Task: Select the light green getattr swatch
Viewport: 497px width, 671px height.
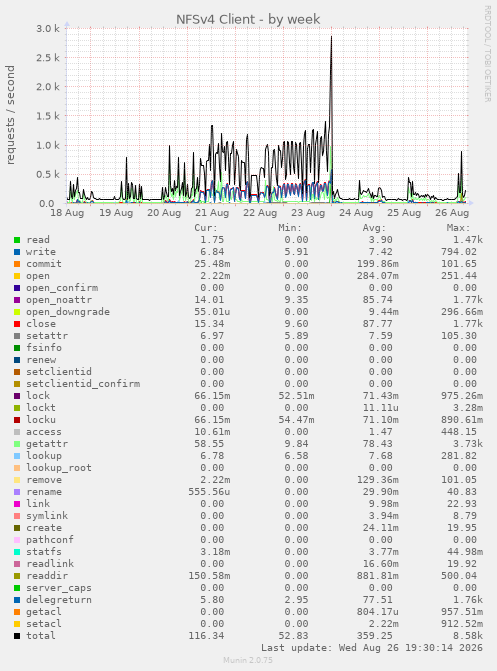Action: tap(17, 444)
